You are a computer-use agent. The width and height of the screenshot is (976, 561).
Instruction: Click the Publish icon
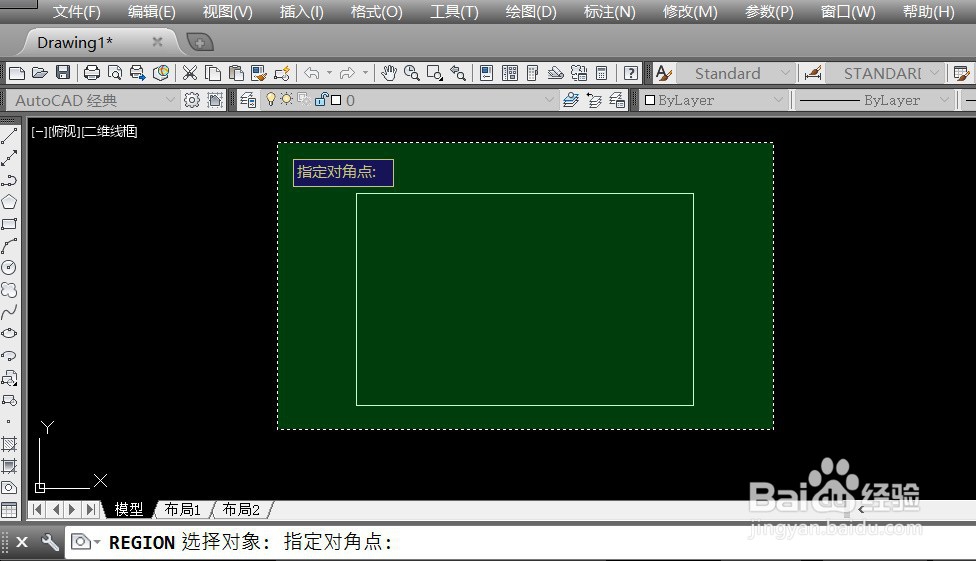pos(138,73)
